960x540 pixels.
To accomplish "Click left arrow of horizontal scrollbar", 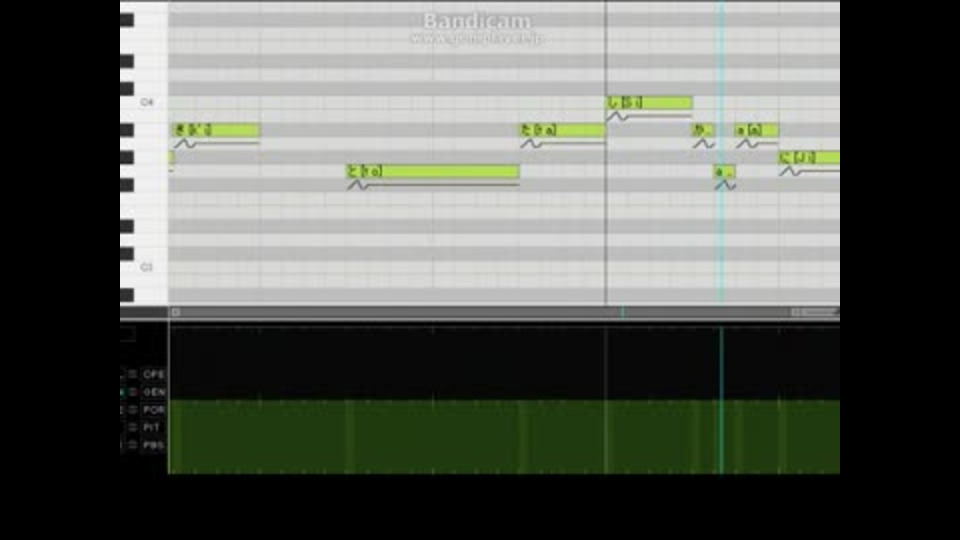I will (x=176, y=312).
